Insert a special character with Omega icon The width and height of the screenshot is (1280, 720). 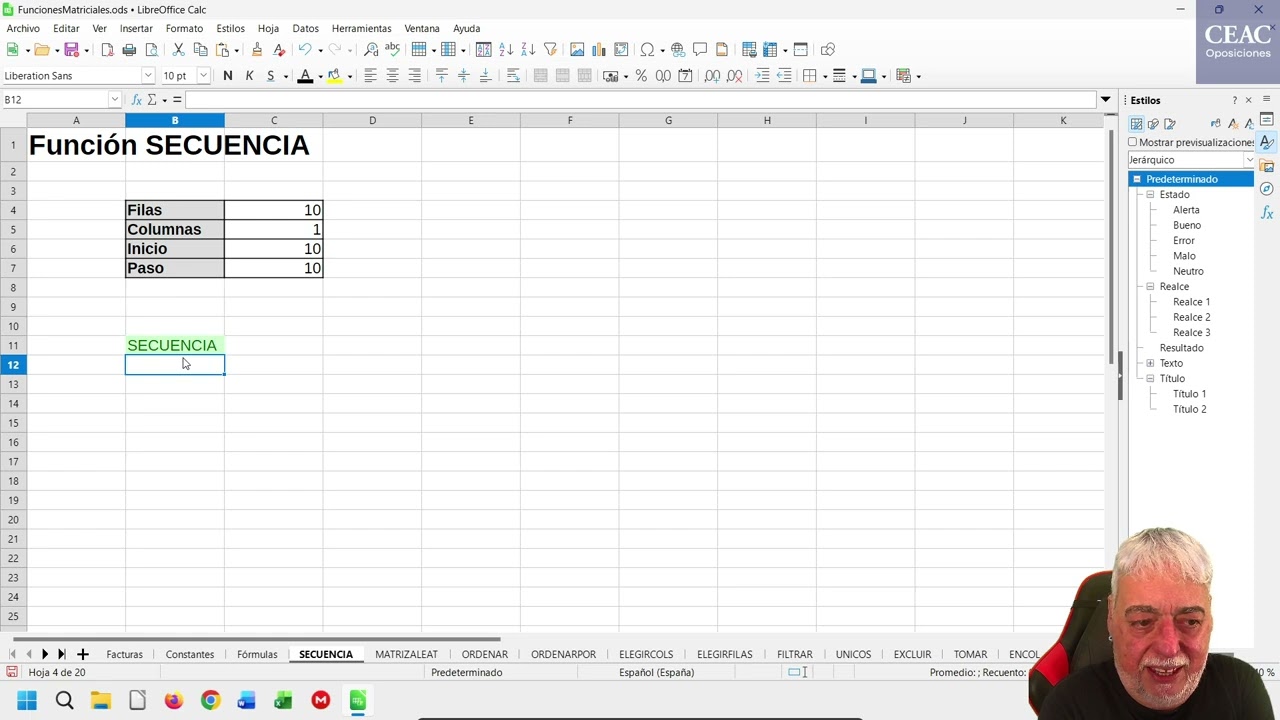(x=647, y=49)
